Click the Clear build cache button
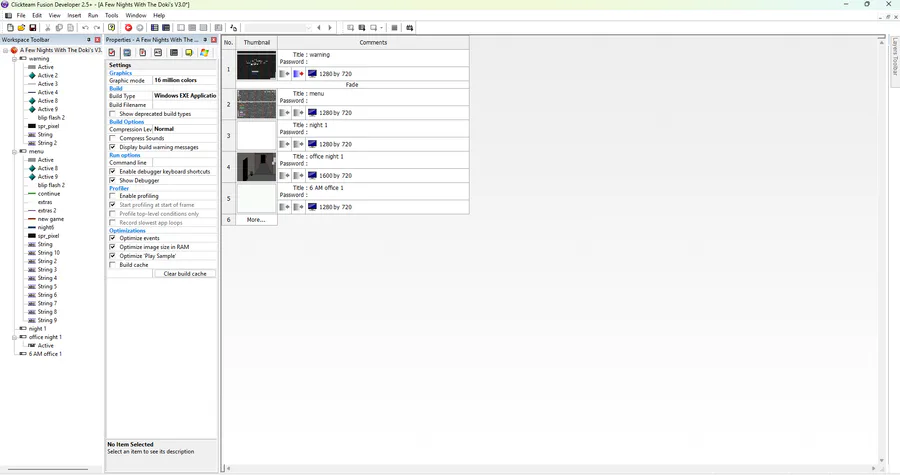The width and height of the screenshot is (900, 475). [185, 274]
